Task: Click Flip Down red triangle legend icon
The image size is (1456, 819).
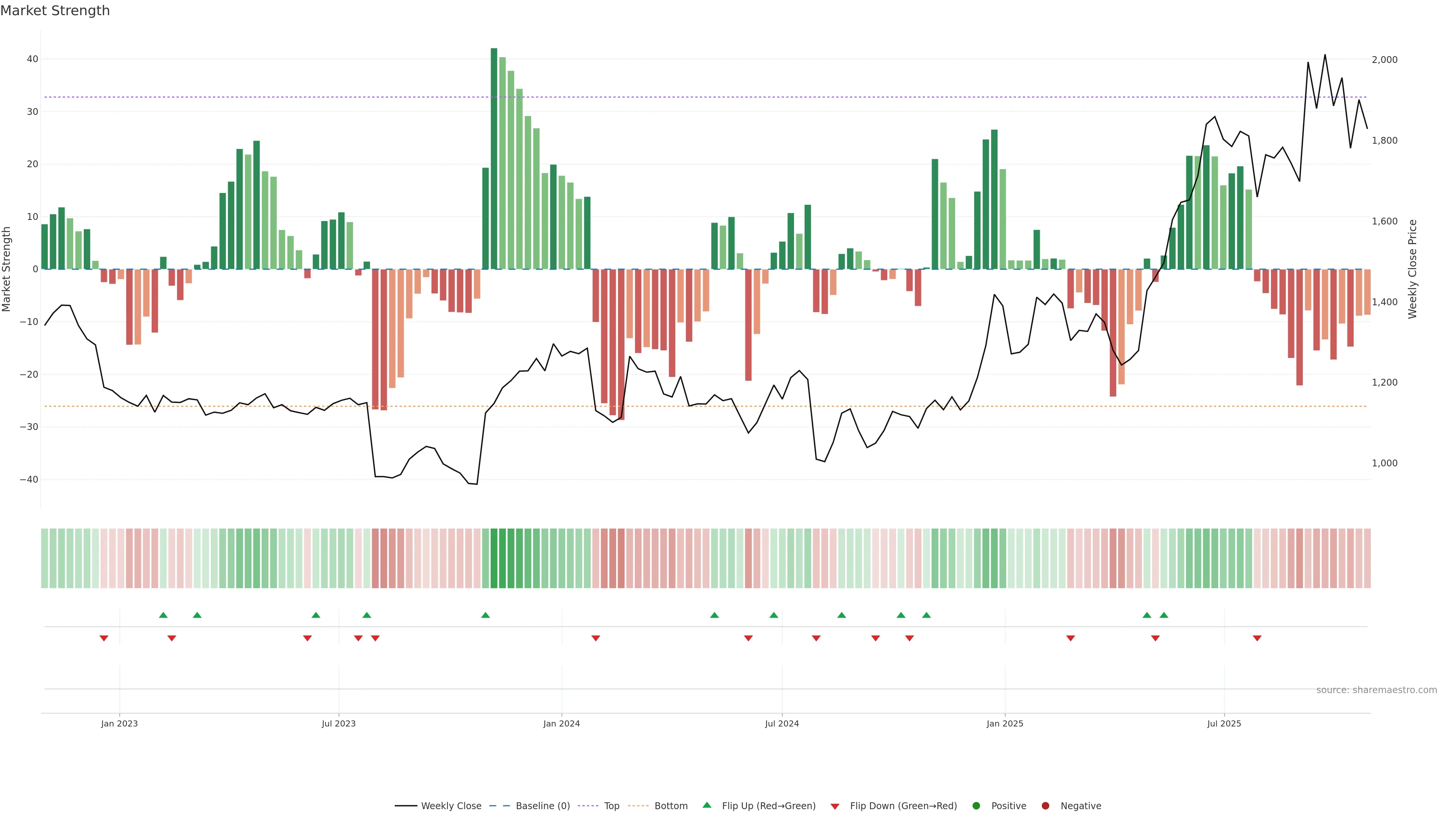Action: click(835, 806)
